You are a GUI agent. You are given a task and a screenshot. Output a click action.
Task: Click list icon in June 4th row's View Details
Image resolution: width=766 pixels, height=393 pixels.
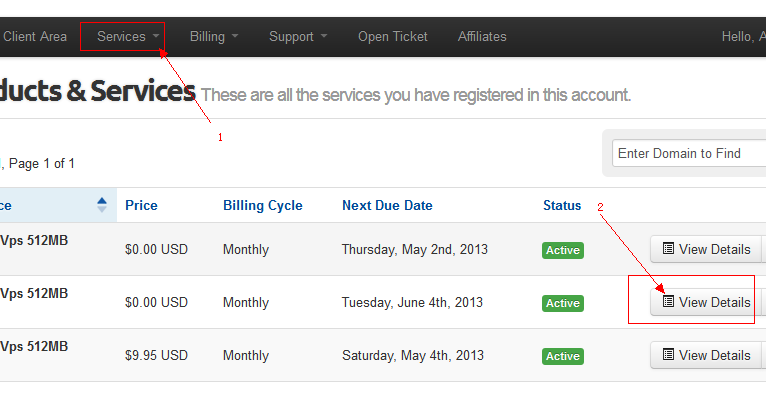point(668,301)
